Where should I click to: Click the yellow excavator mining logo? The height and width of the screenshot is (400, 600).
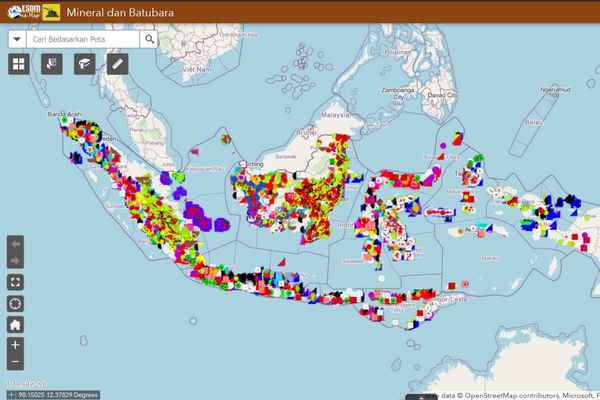[x=49, y=13]
